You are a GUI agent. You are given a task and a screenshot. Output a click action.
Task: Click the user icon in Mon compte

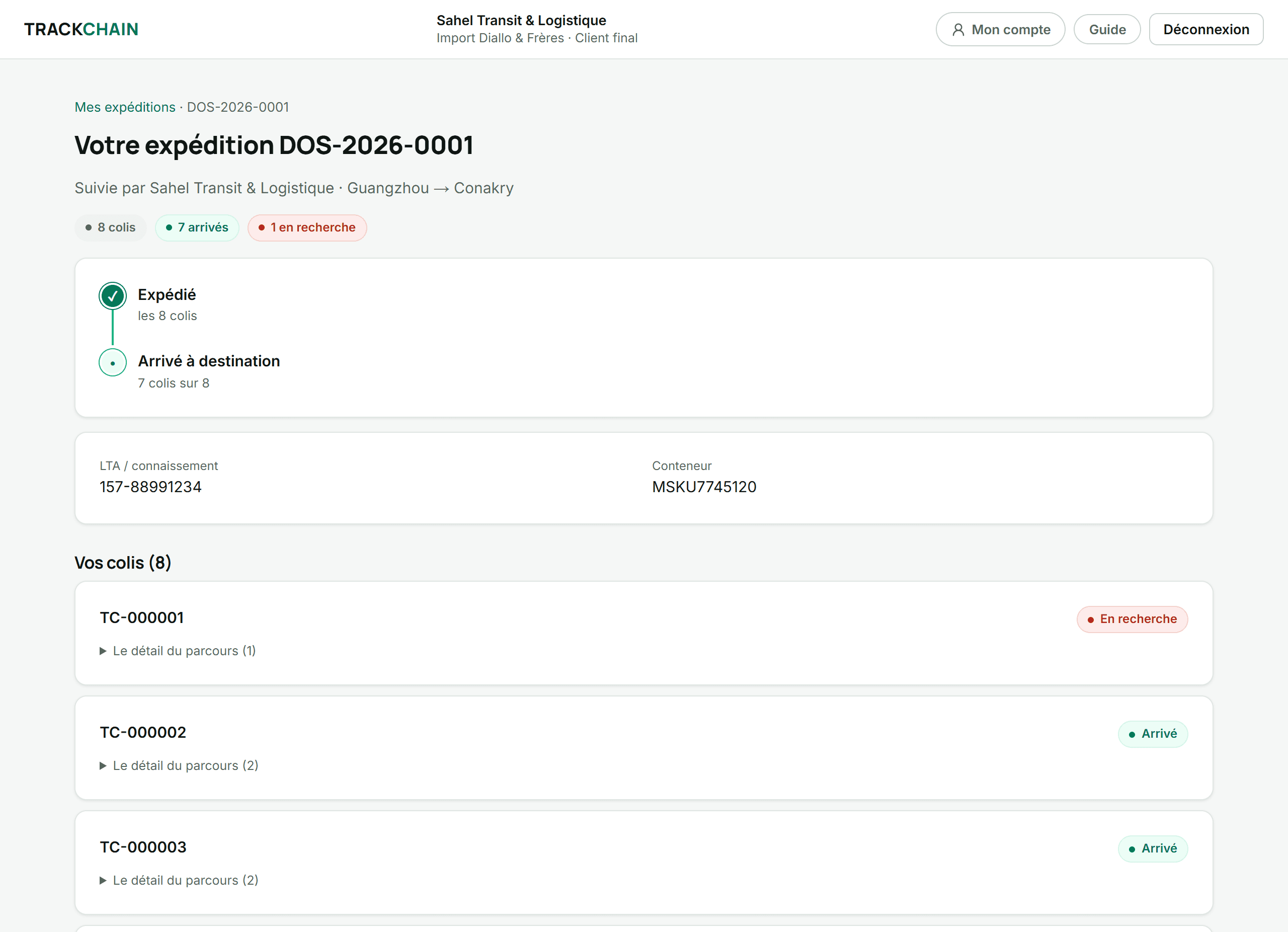click(958, 30)
